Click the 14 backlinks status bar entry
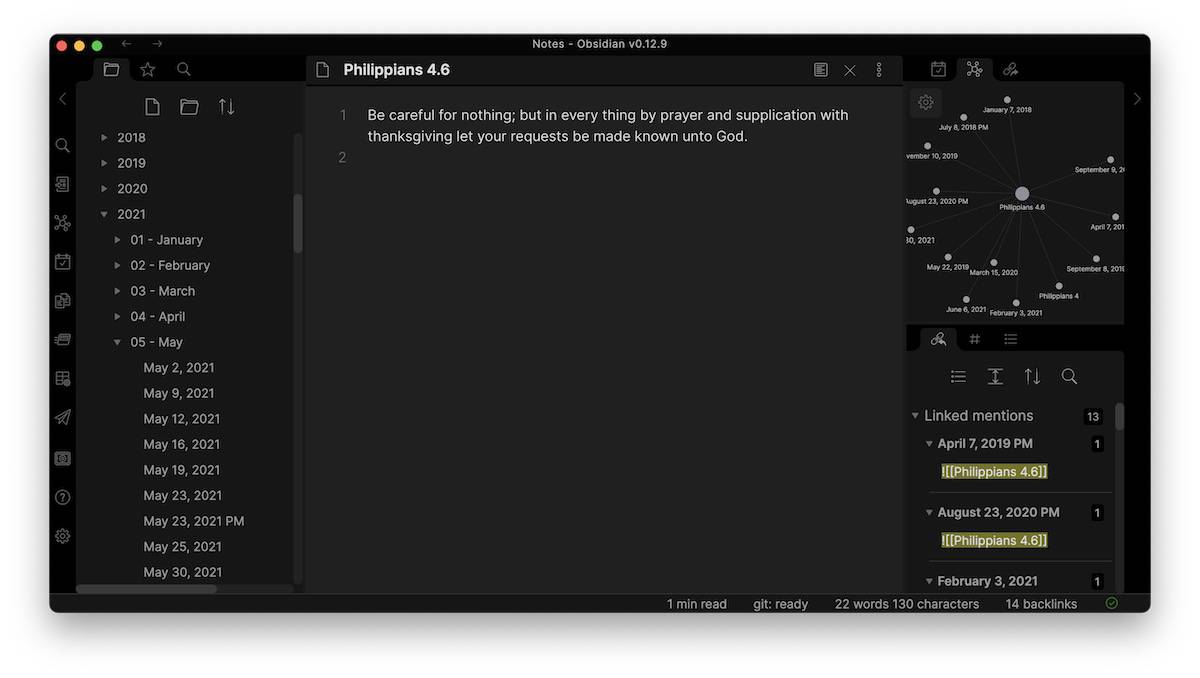Viewport: 1200px width, 678px height. (x=1041, y=604)
